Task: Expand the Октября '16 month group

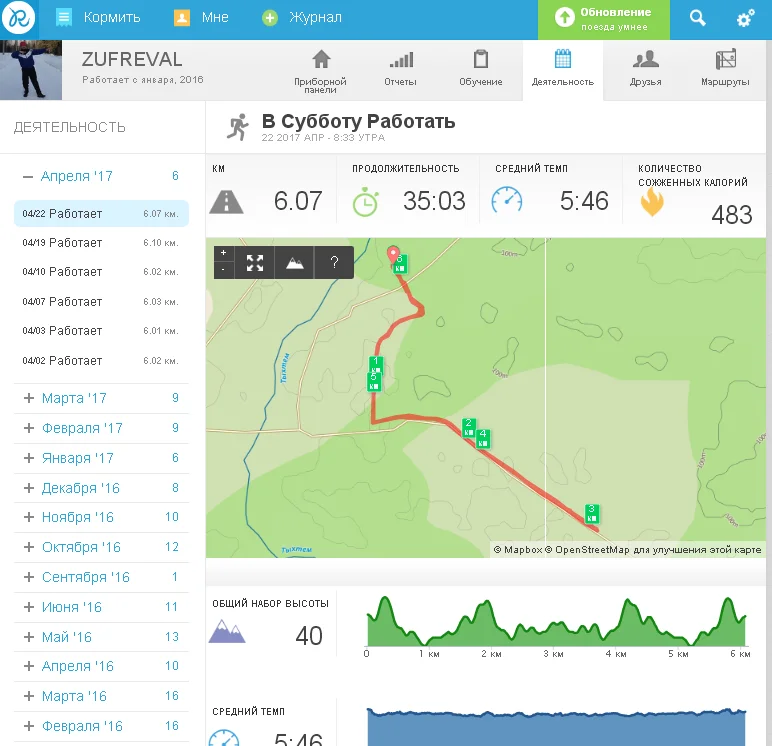Action: pos(101,547)
